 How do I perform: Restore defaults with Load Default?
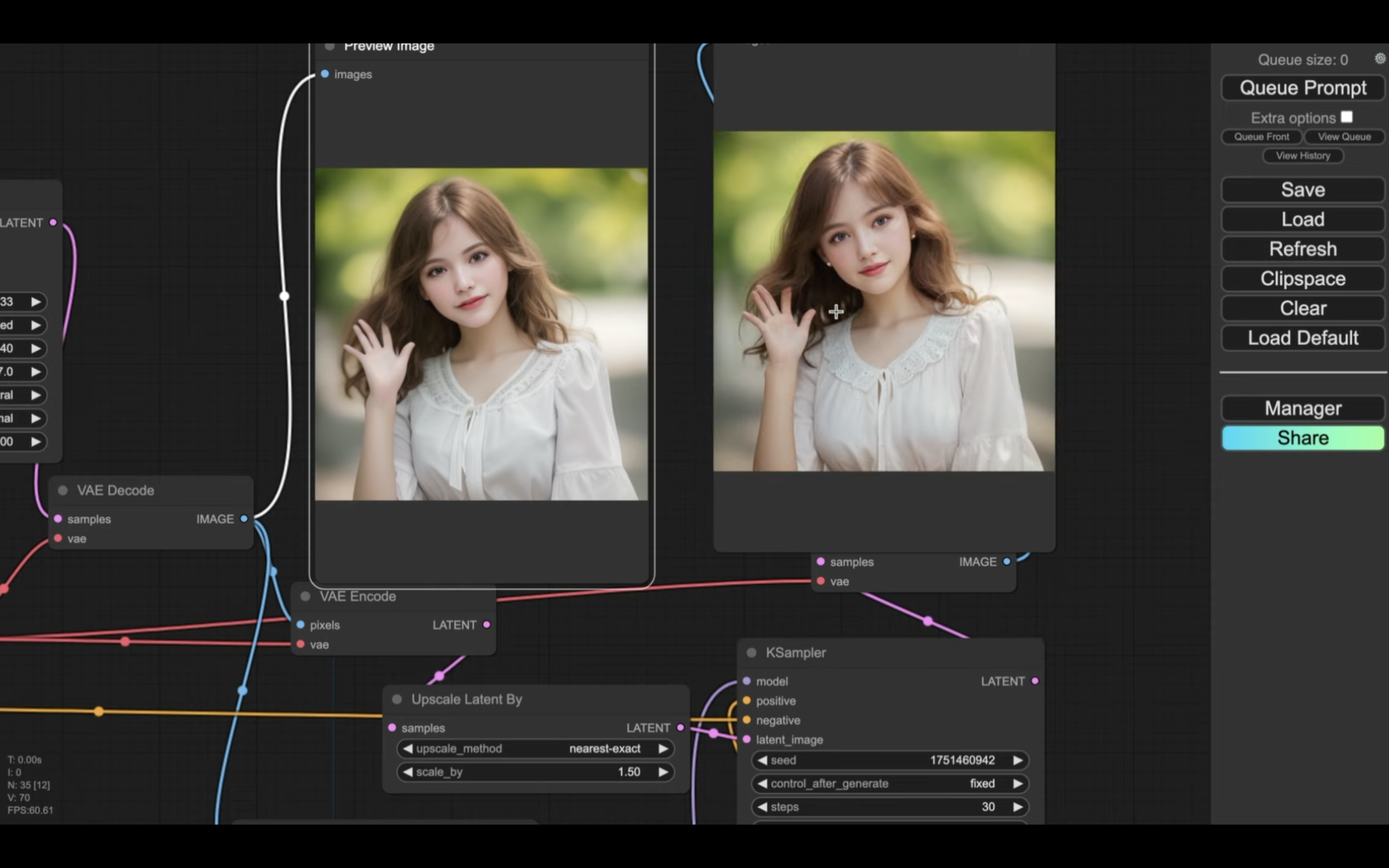click(1302, 338)
